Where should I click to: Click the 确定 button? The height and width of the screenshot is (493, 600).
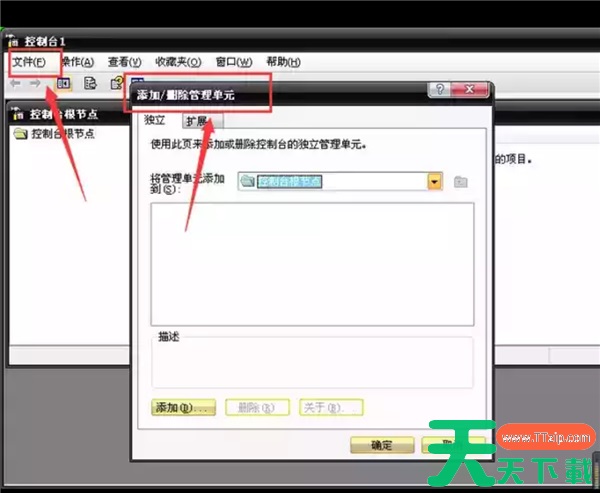(x=382, y=445)
